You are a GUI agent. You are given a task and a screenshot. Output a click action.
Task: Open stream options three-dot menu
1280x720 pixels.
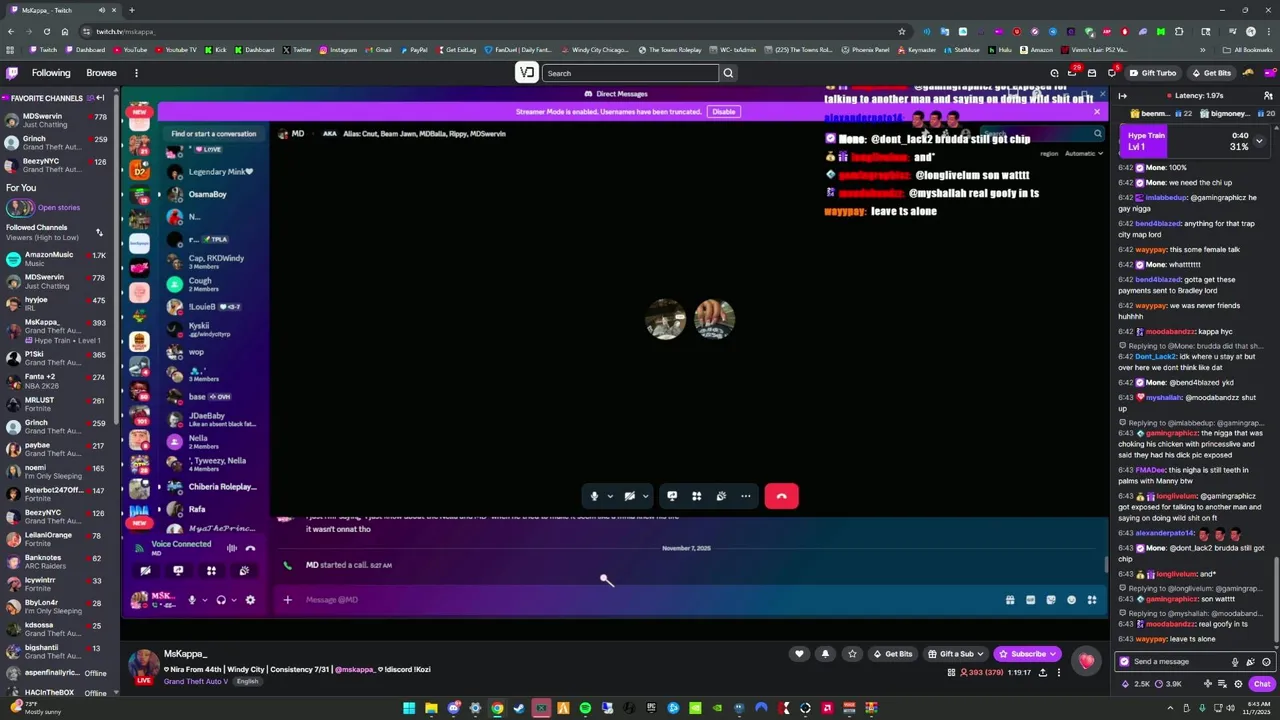(x=1059, y=673)
